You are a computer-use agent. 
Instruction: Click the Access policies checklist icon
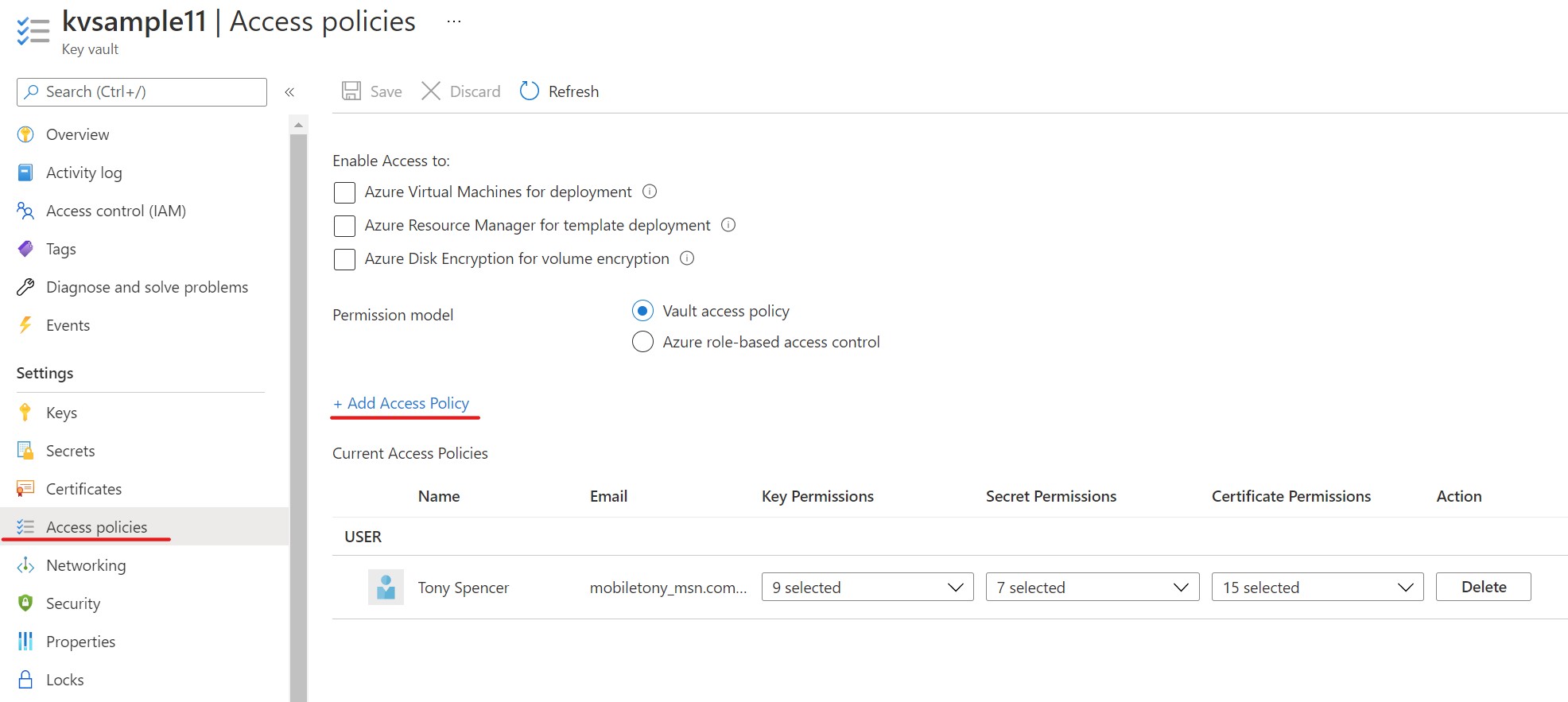pyautogui.click(x=25, y=527)
